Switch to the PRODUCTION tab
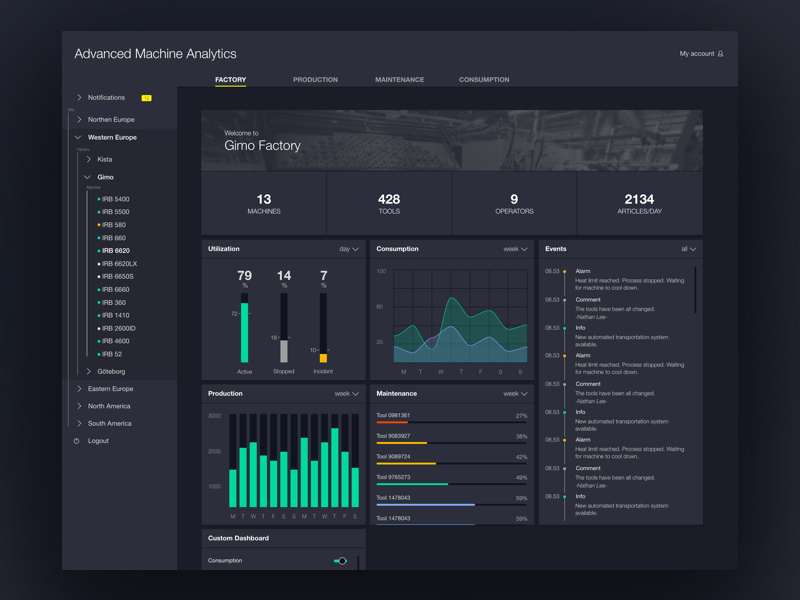Image resolution: width=800 pixels, height=600 pixels. [316, 79]
